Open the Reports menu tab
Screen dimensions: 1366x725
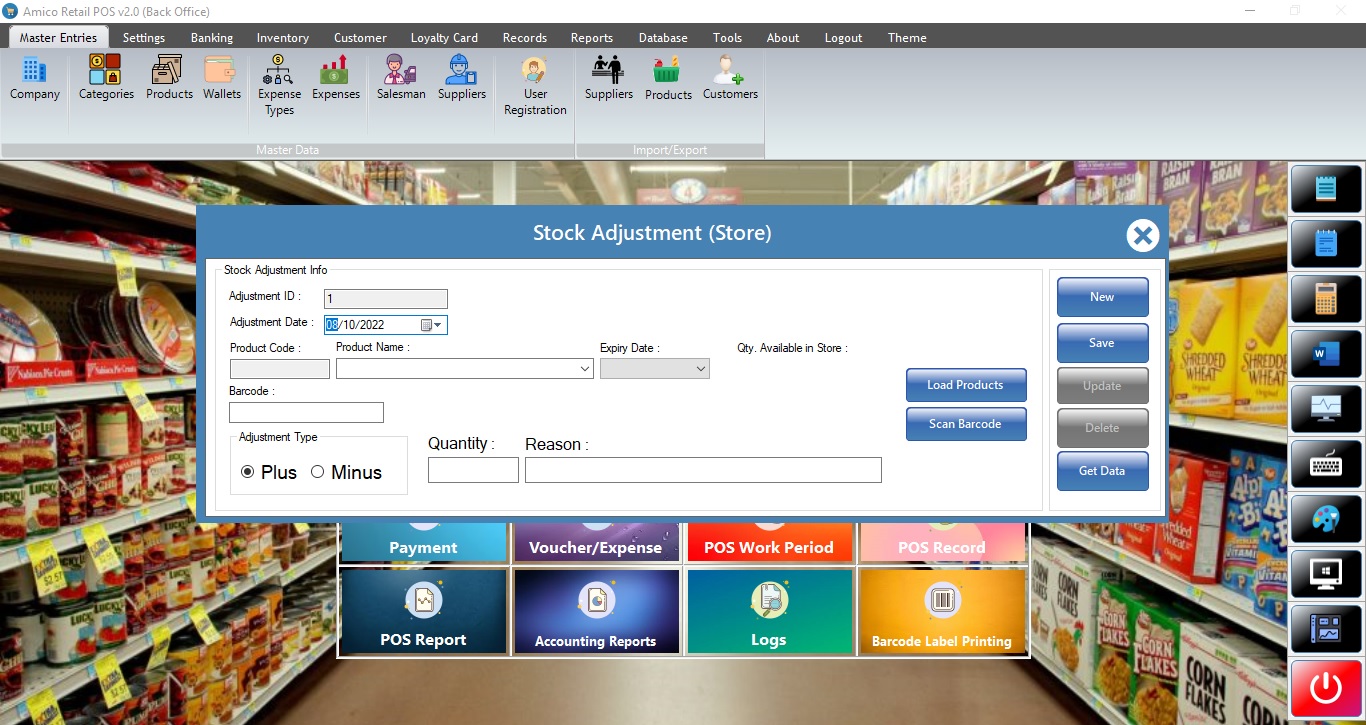pyautogui.click(x=591, y=38)
